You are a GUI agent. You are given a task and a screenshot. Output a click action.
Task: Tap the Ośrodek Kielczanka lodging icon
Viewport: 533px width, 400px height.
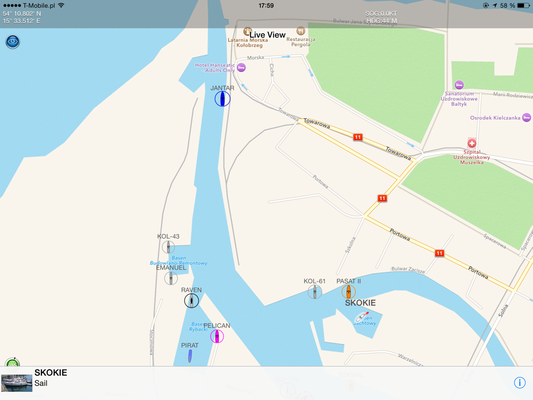coord(527,118)
